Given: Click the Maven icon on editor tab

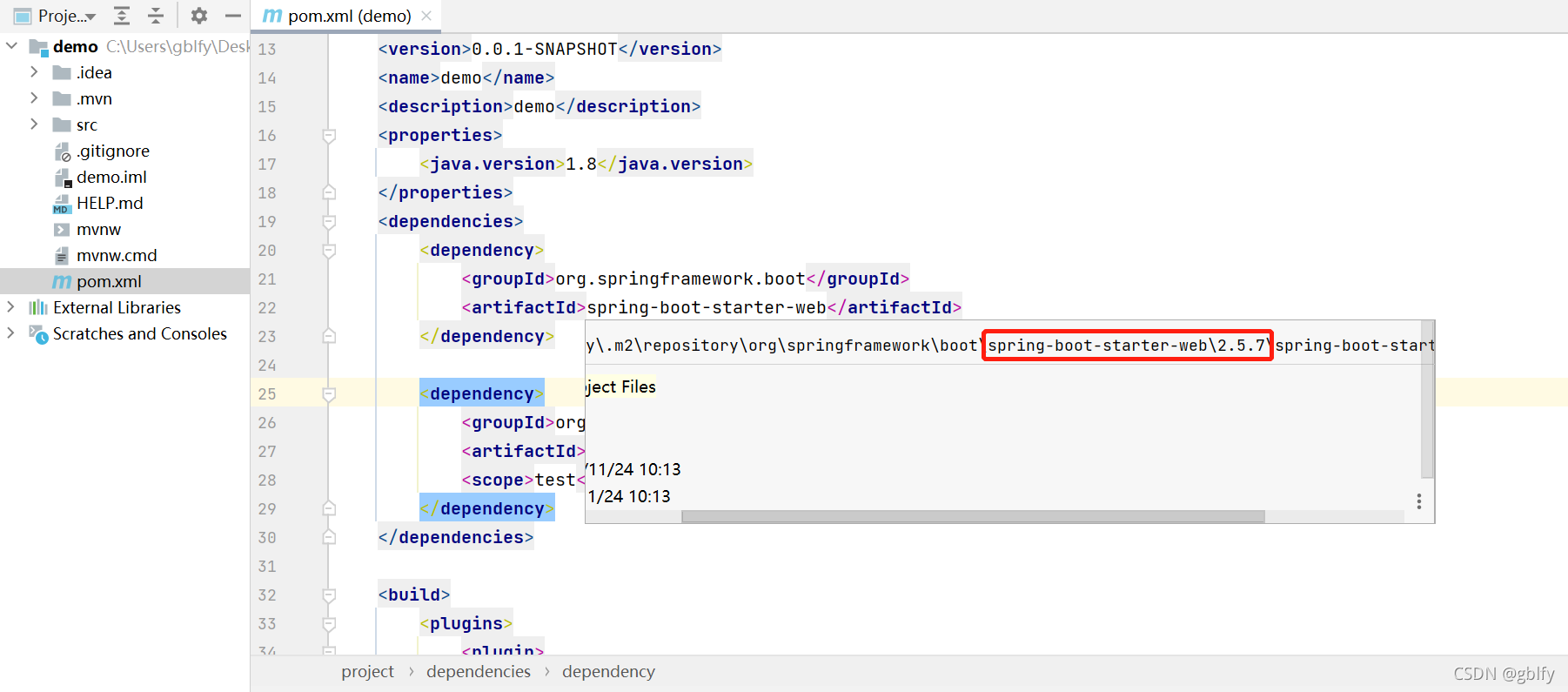Looking at the screenshot, I should 272,16.
